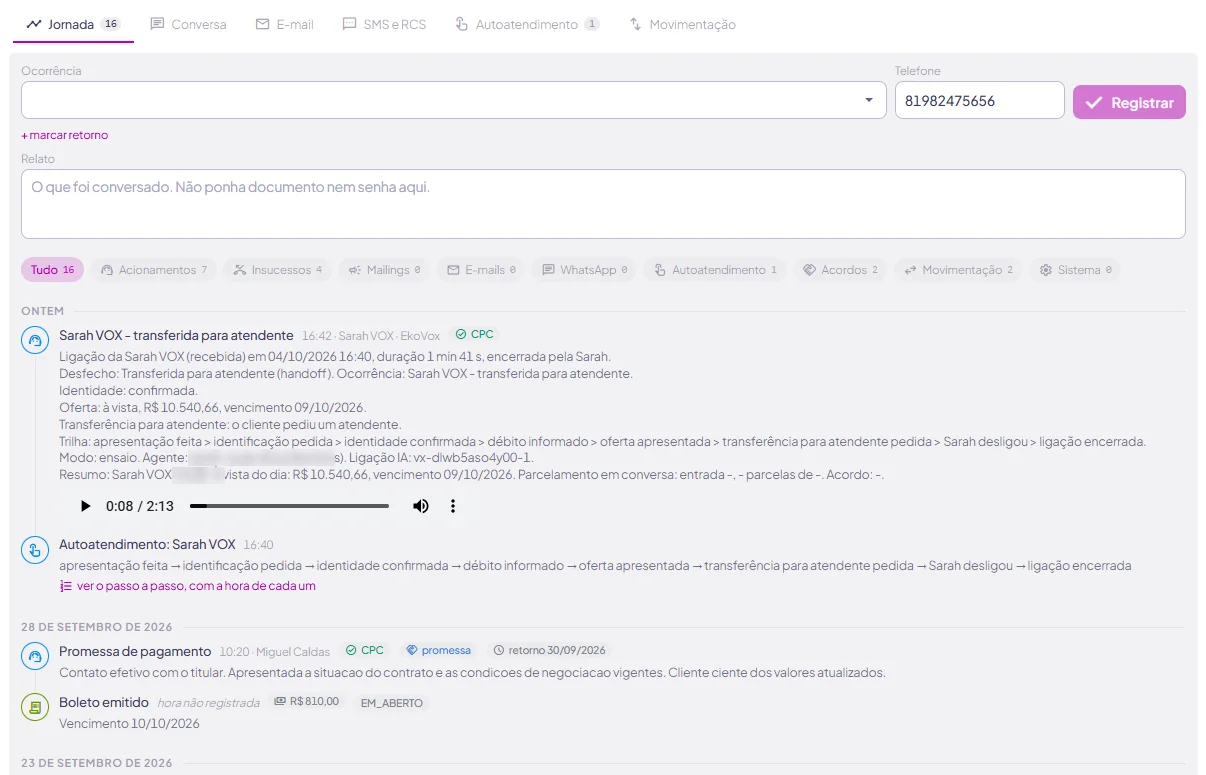Mute the call recording audio
The height and width of the screenshot is (775, 1206).
point(421,506)
